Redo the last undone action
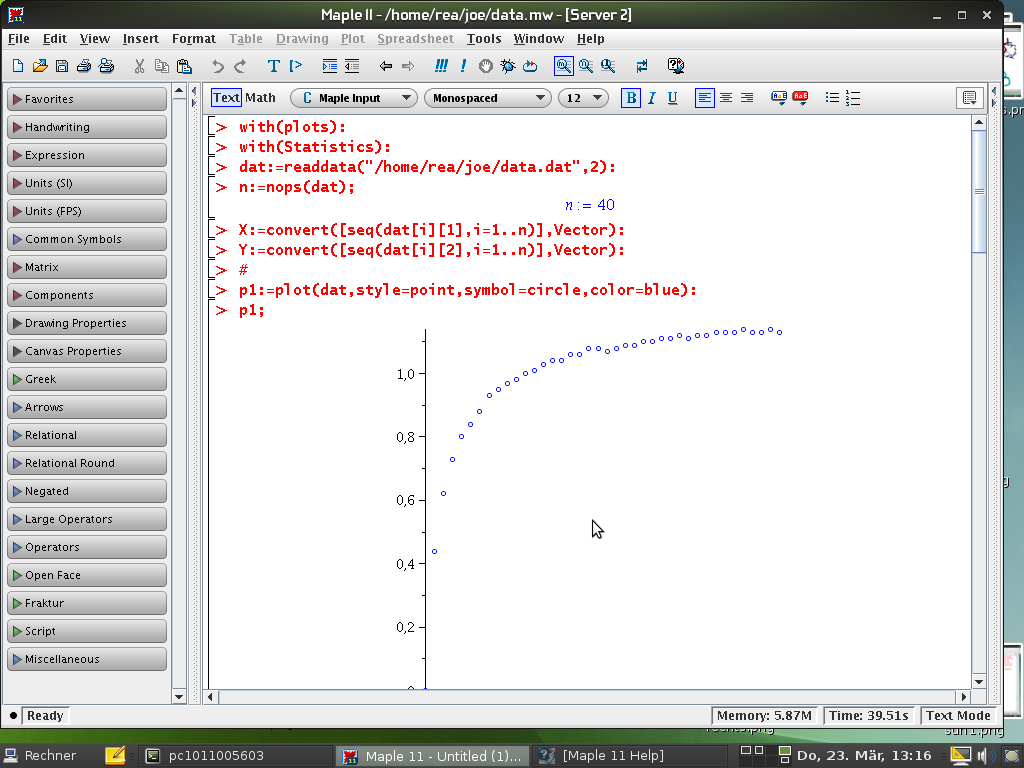The width and height of the screenshot is (1024, 768). [240, 66]
